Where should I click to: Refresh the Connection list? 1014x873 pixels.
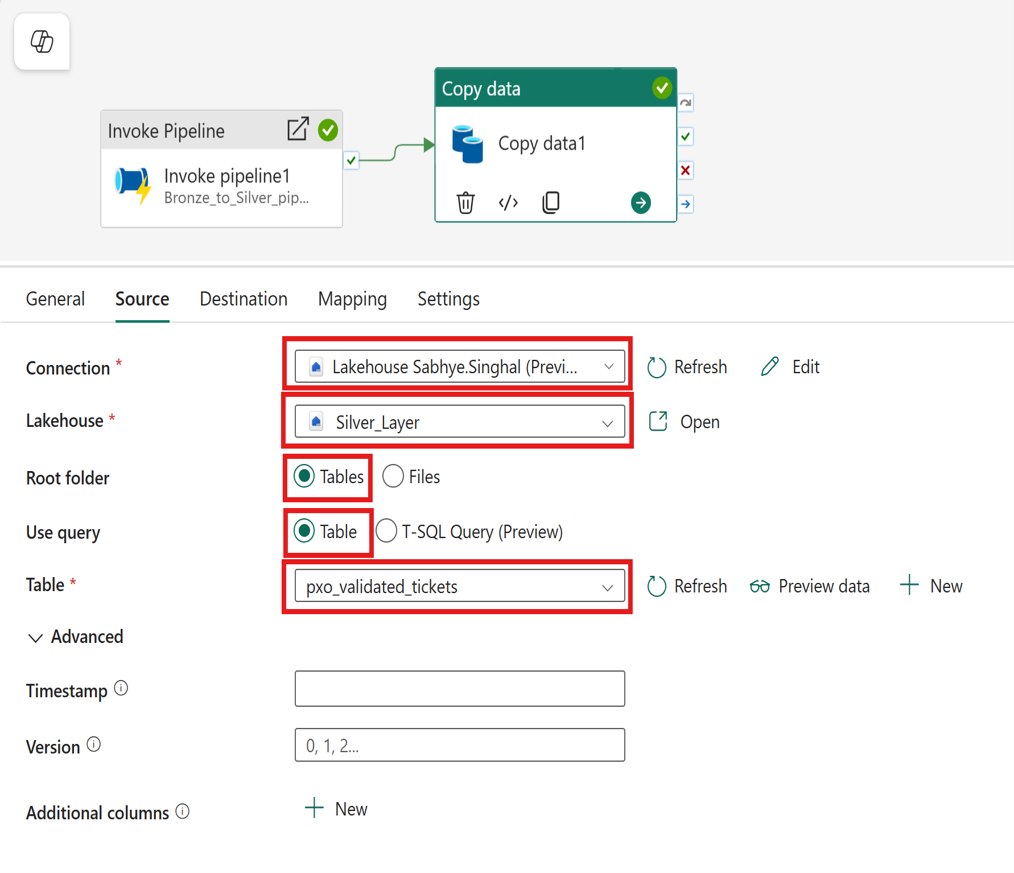point(687,367)
